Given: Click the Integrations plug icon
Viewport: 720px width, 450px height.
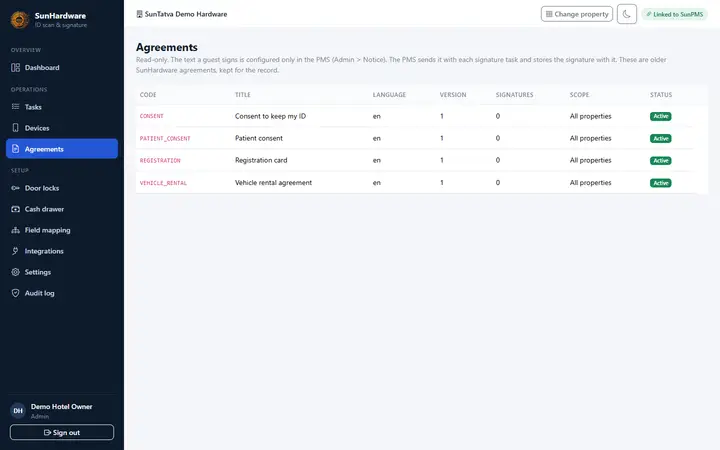Looking at the screenshot, I should tap(16, 251).
